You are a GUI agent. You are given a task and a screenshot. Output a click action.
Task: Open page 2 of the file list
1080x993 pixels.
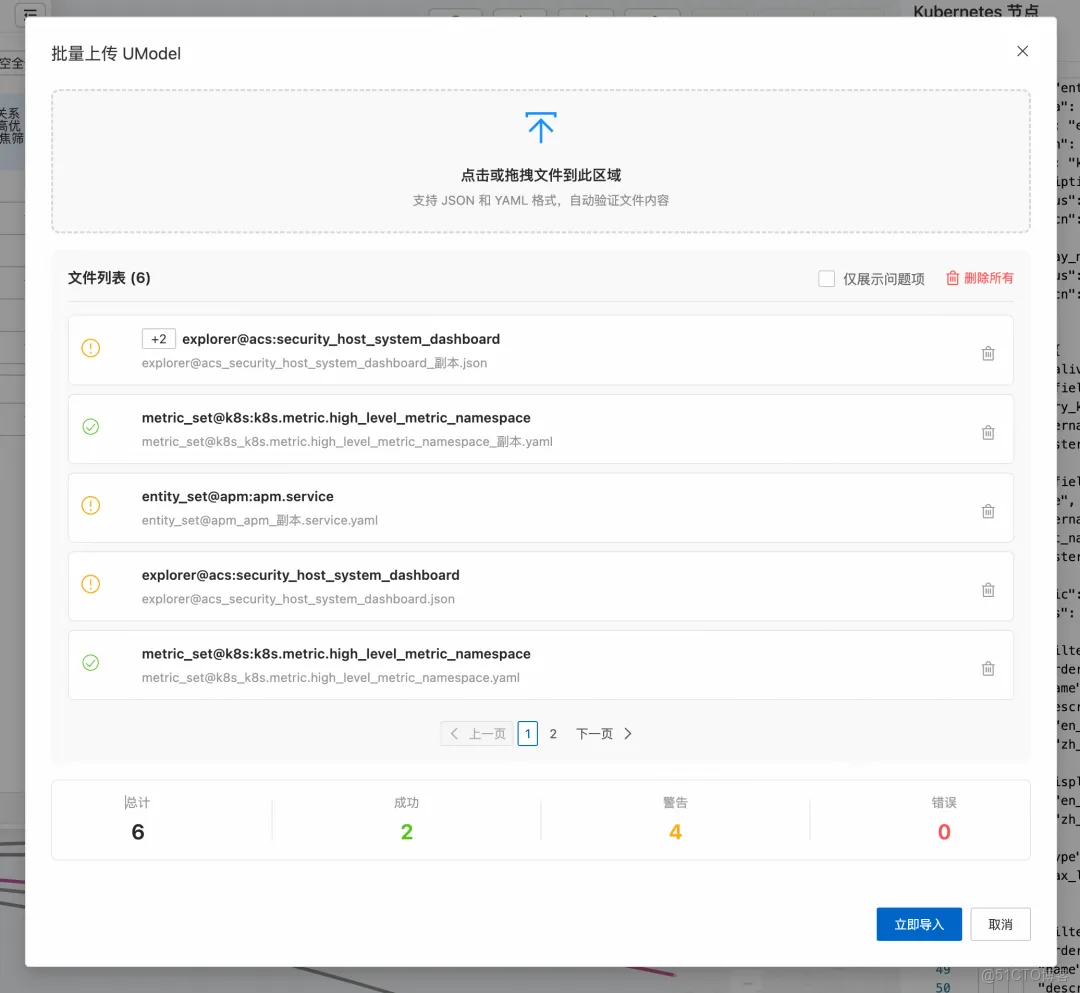[x=553, y=733]
